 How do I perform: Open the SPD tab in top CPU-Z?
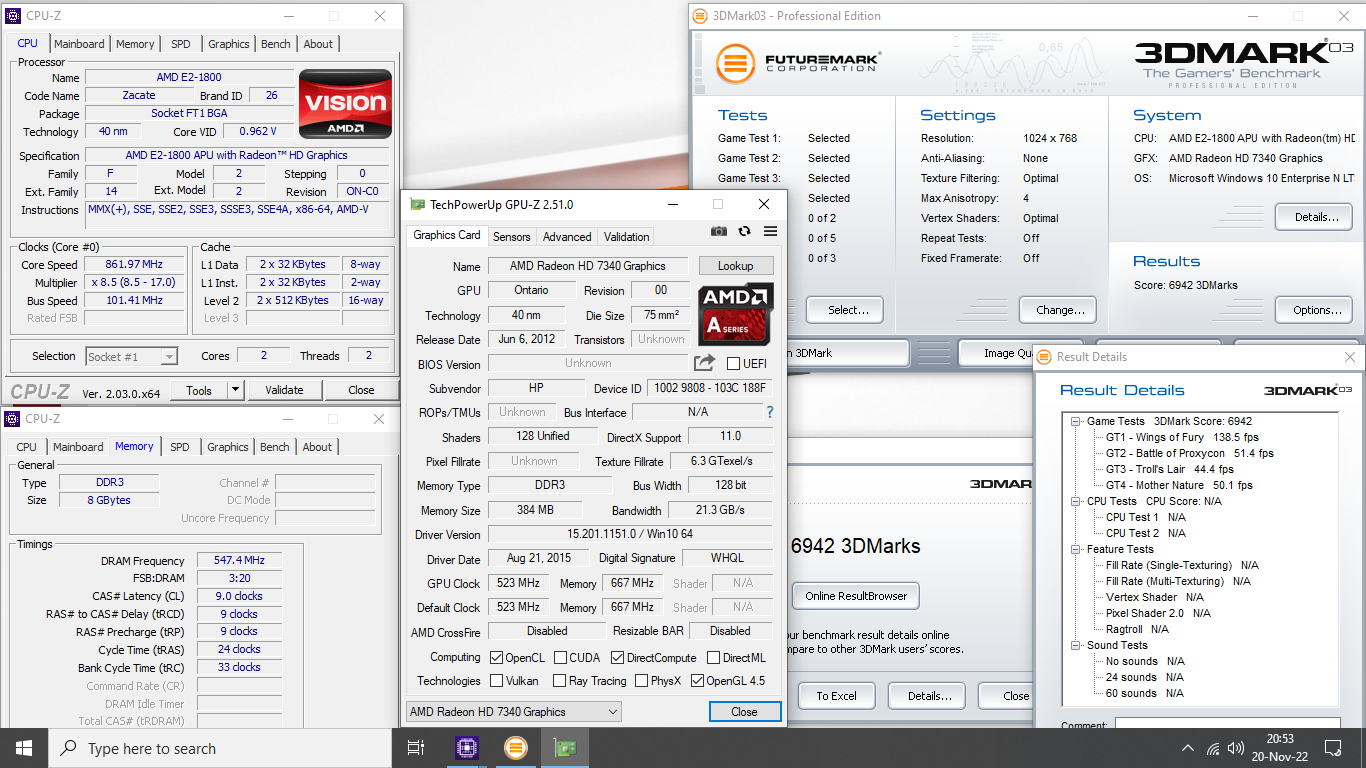[181, 44]
